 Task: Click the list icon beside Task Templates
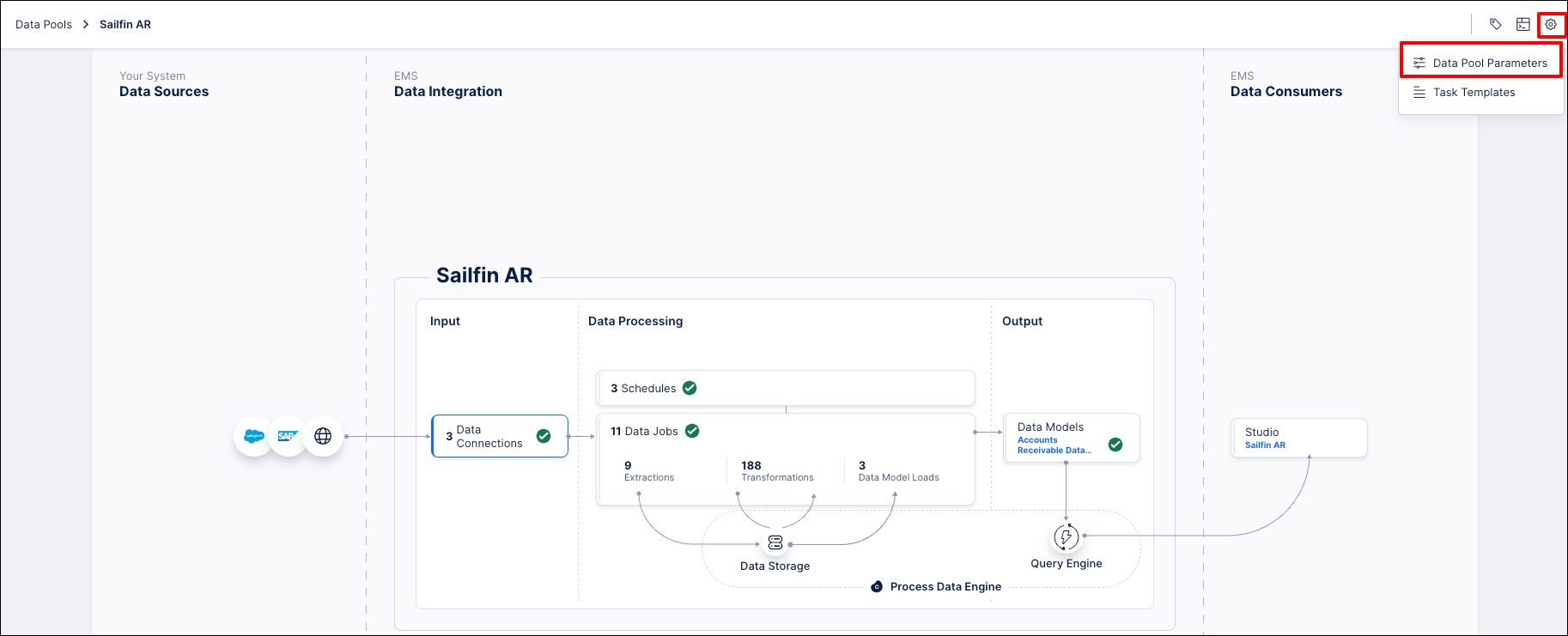pyautogui.click(x=1419, y=93)
